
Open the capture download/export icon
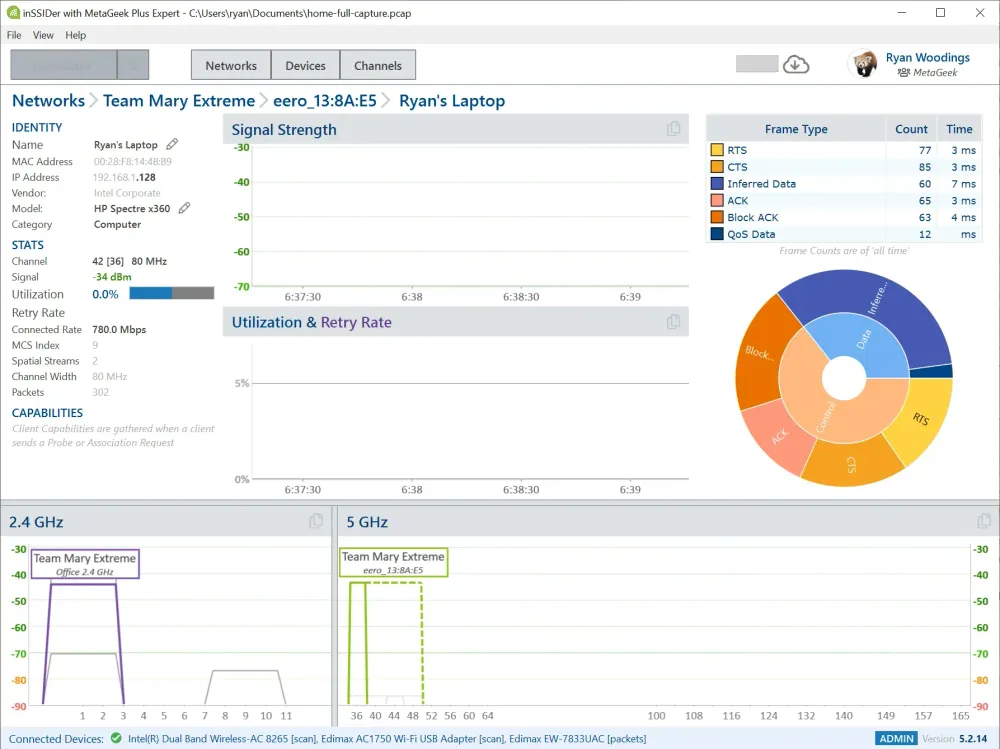[x=795, y=64]
